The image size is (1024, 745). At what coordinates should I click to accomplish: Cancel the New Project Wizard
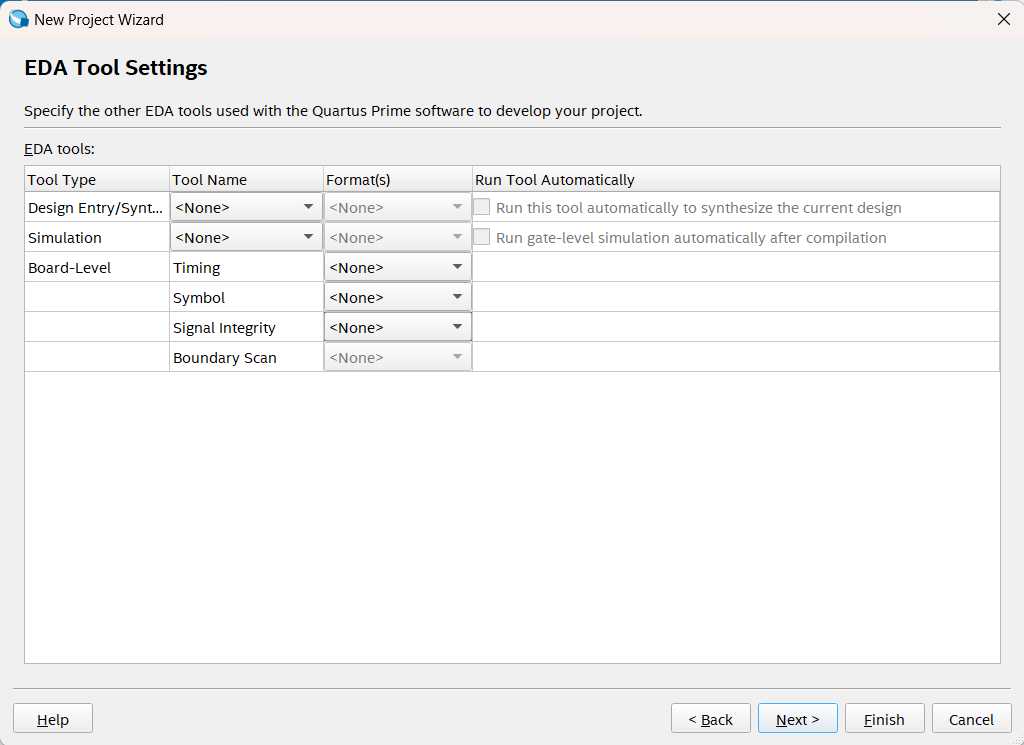coord(971,719)
